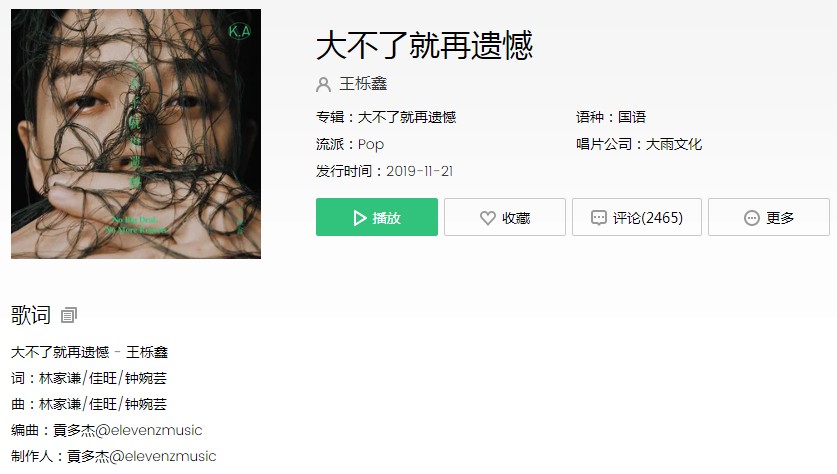The height and width of the screenshot is (474, 837).
Task: Click the copy lyrics icon beside 歌词
Action: pos(69,315)
